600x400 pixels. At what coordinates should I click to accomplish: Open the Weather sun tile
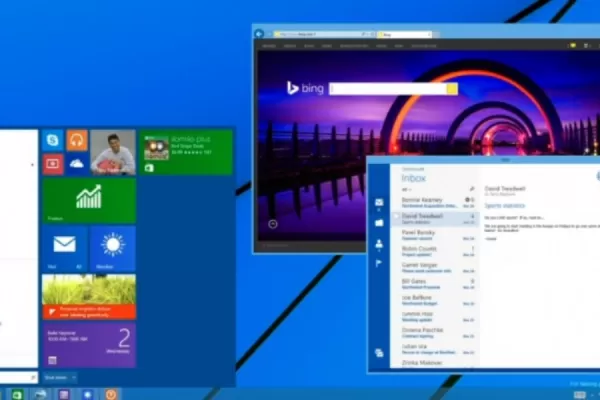pyautogui.click(x=113, y=248)
